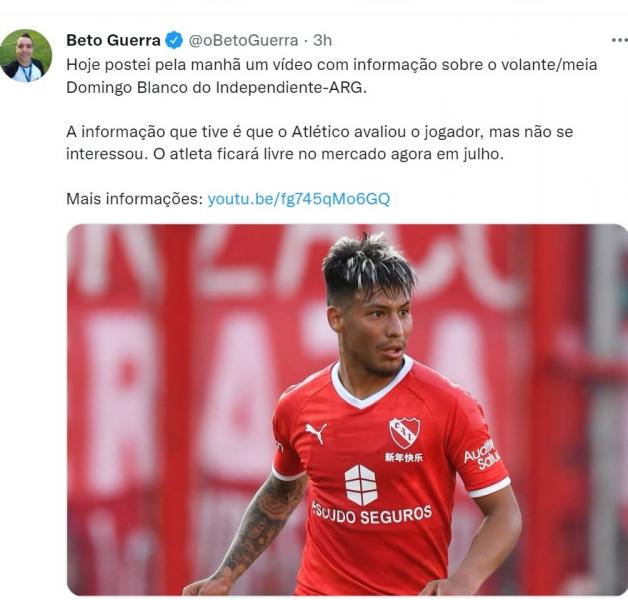Open the @oBetoGuerra handle
The height and width of the screenshot is (600, 628).
243,40
